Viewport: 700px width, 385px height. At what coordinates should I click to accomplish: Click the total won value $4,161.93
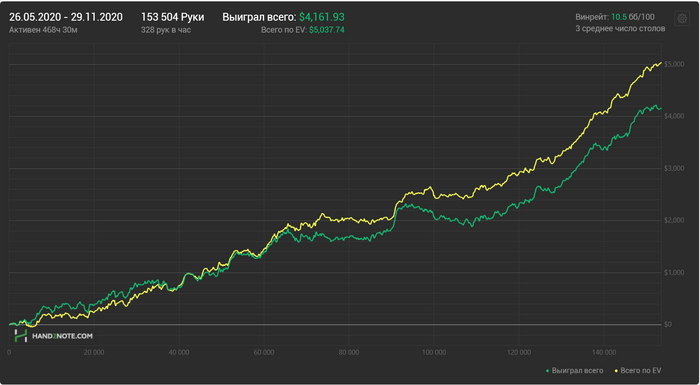tap(321, 17)
